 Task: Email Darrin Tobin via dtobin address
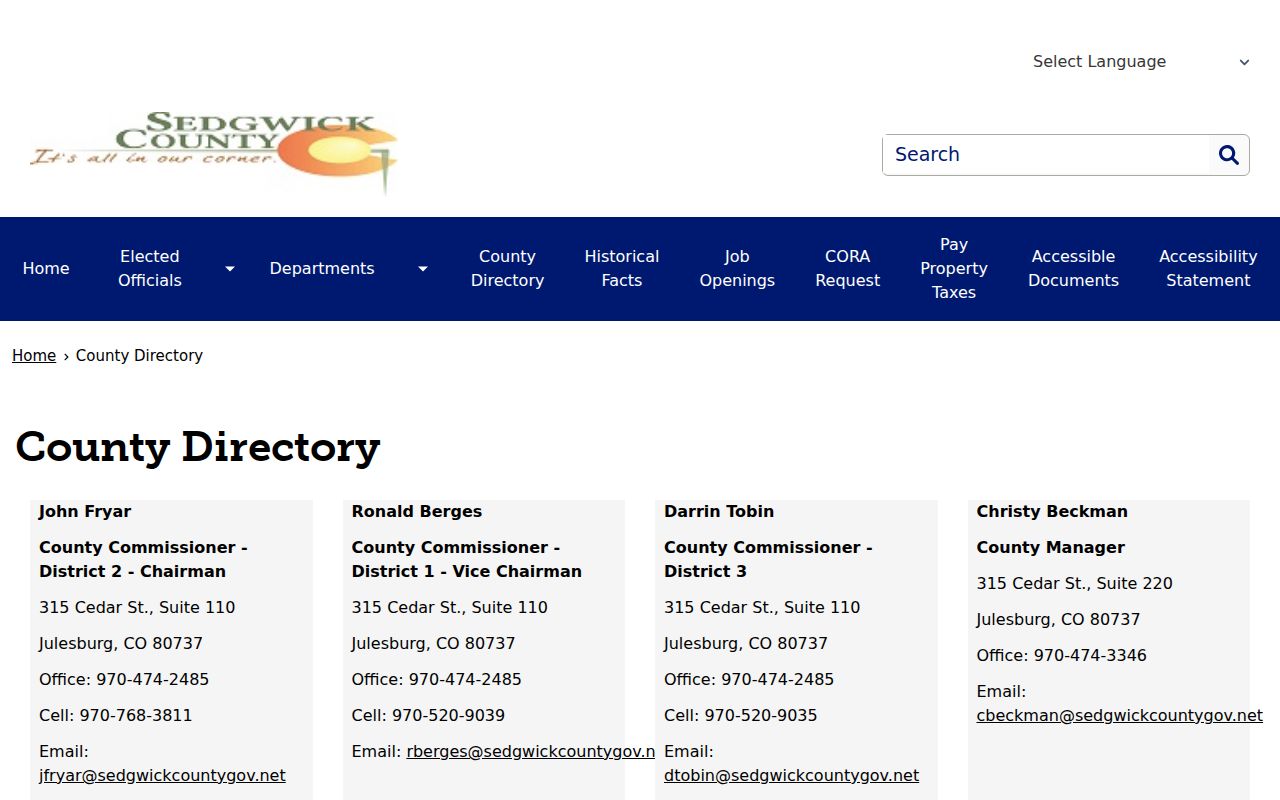(791, 776)
